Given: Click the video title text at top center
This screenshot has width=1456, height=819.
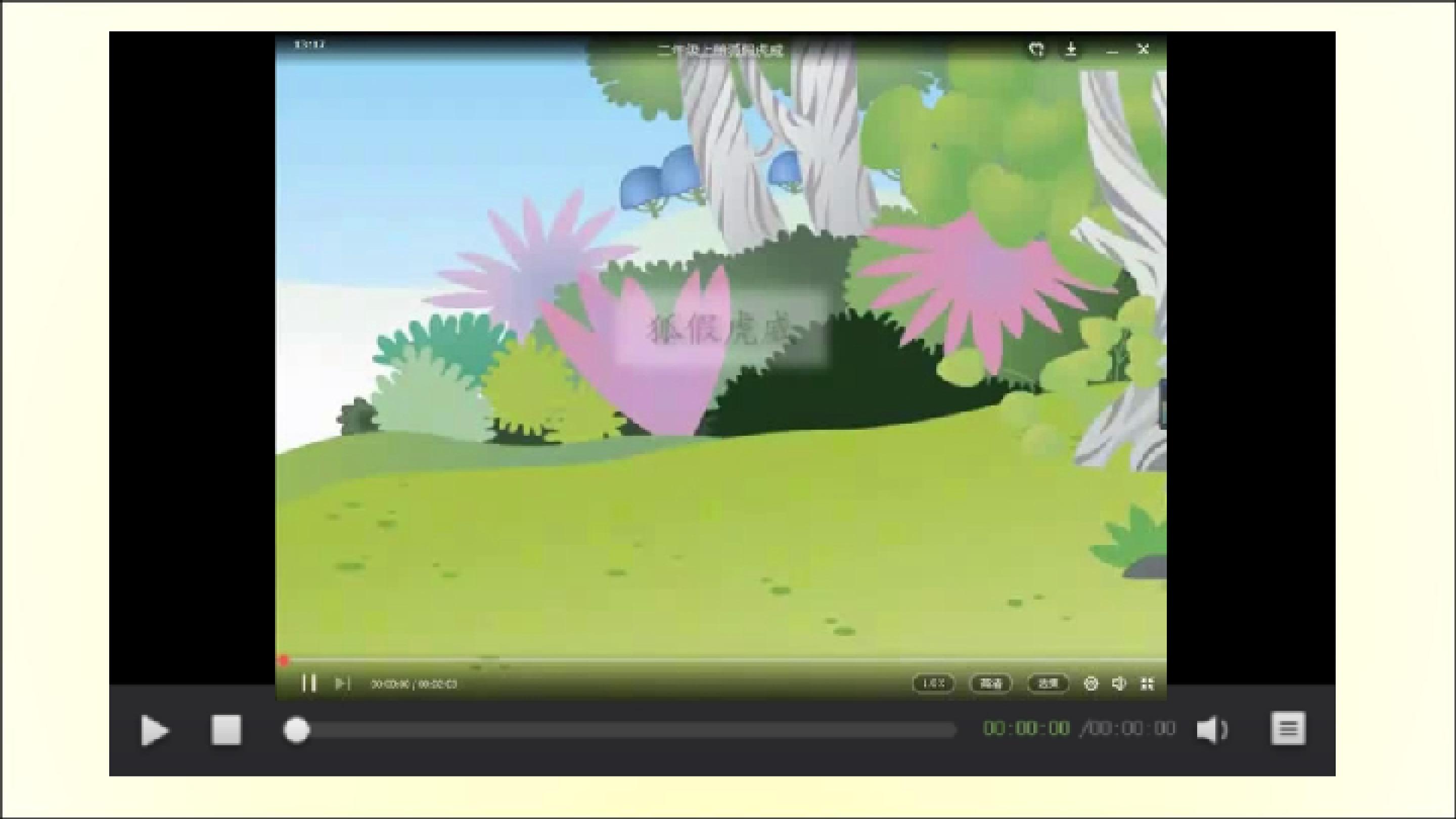Looking at the screenshot, I should 720,51.
